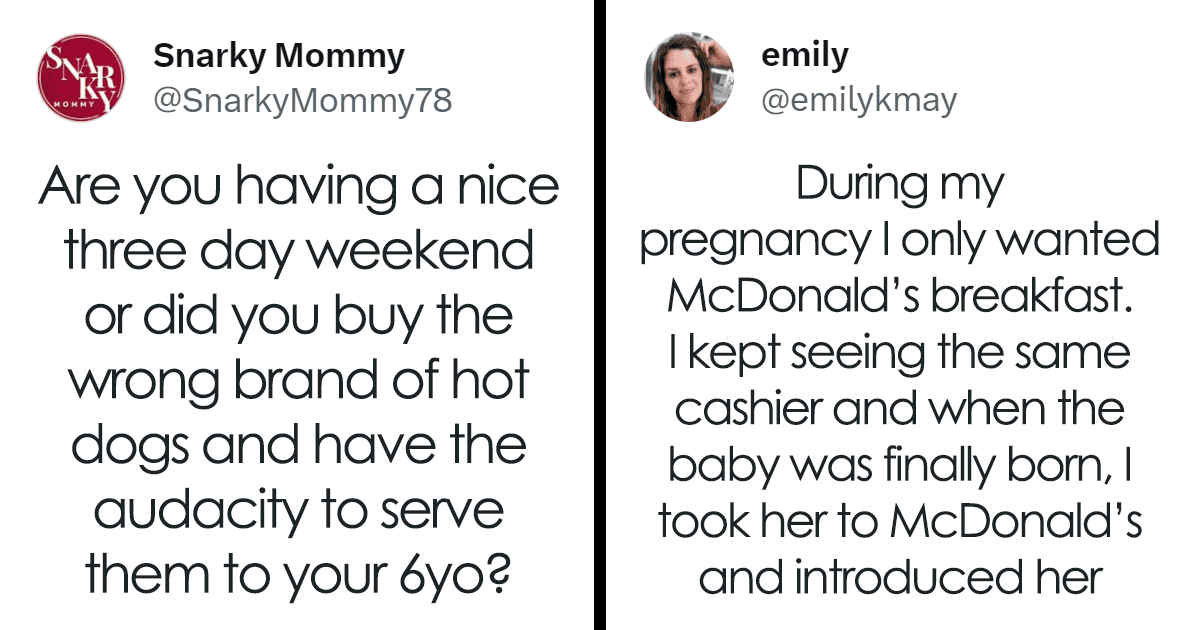Viewport: 1200px width, 630px height.
Task: Select the line "dogs and have the"
Action: click(x=298, y=447)
